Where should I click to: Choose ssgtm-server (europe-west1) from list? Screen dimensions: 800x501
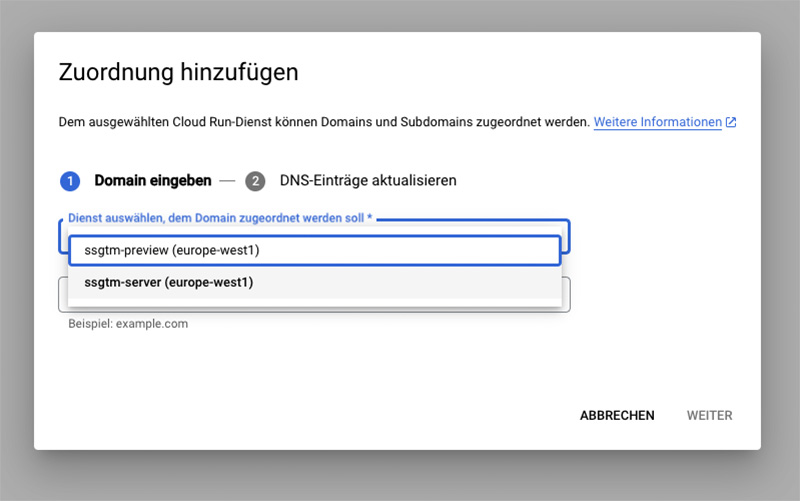point(315,282)
